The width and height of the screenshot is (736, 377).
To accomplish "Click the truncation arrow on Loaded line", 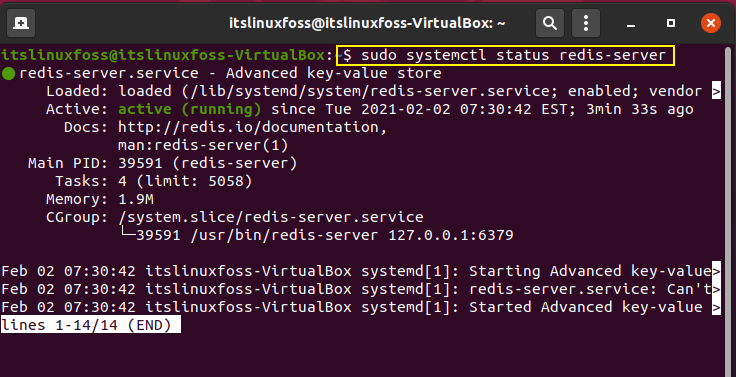I will [x=716, y=91].
